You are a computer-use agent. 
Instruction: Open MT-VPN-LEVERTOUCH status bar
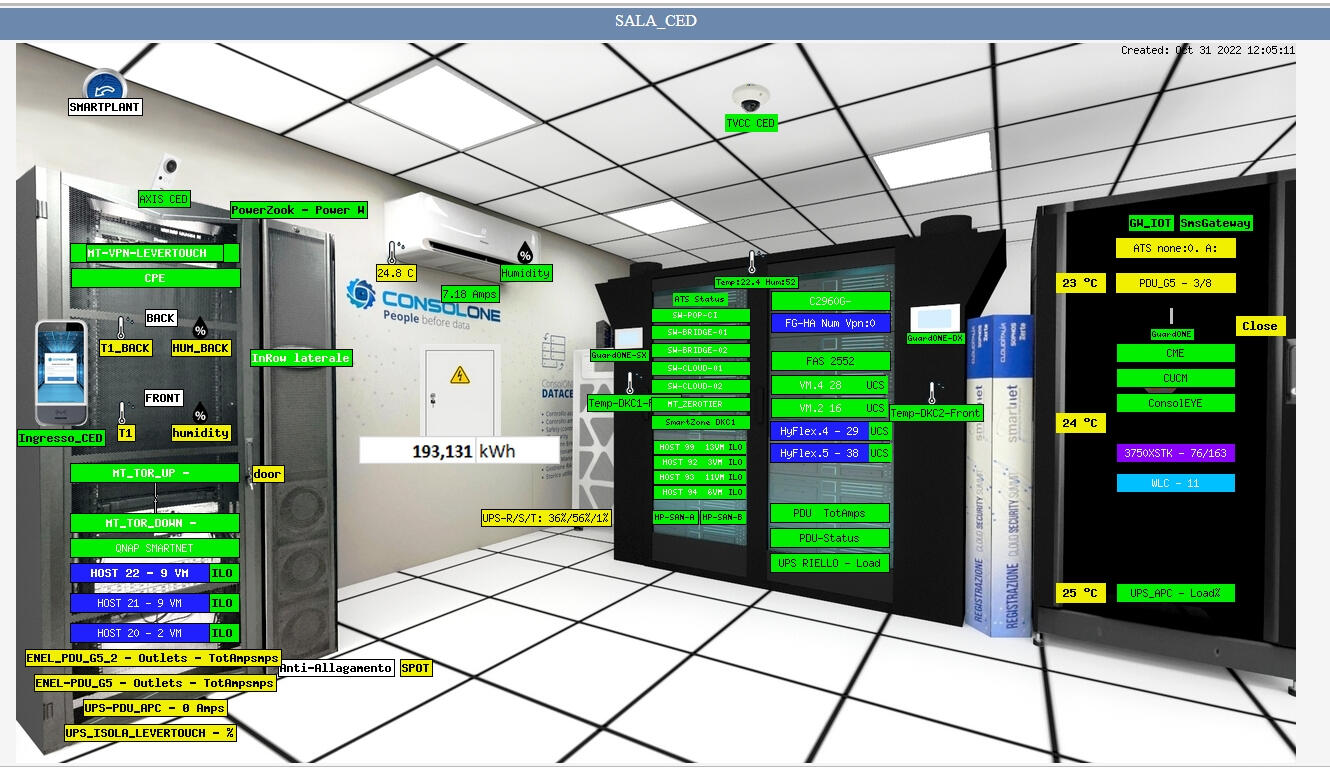[x=155, y=253]
